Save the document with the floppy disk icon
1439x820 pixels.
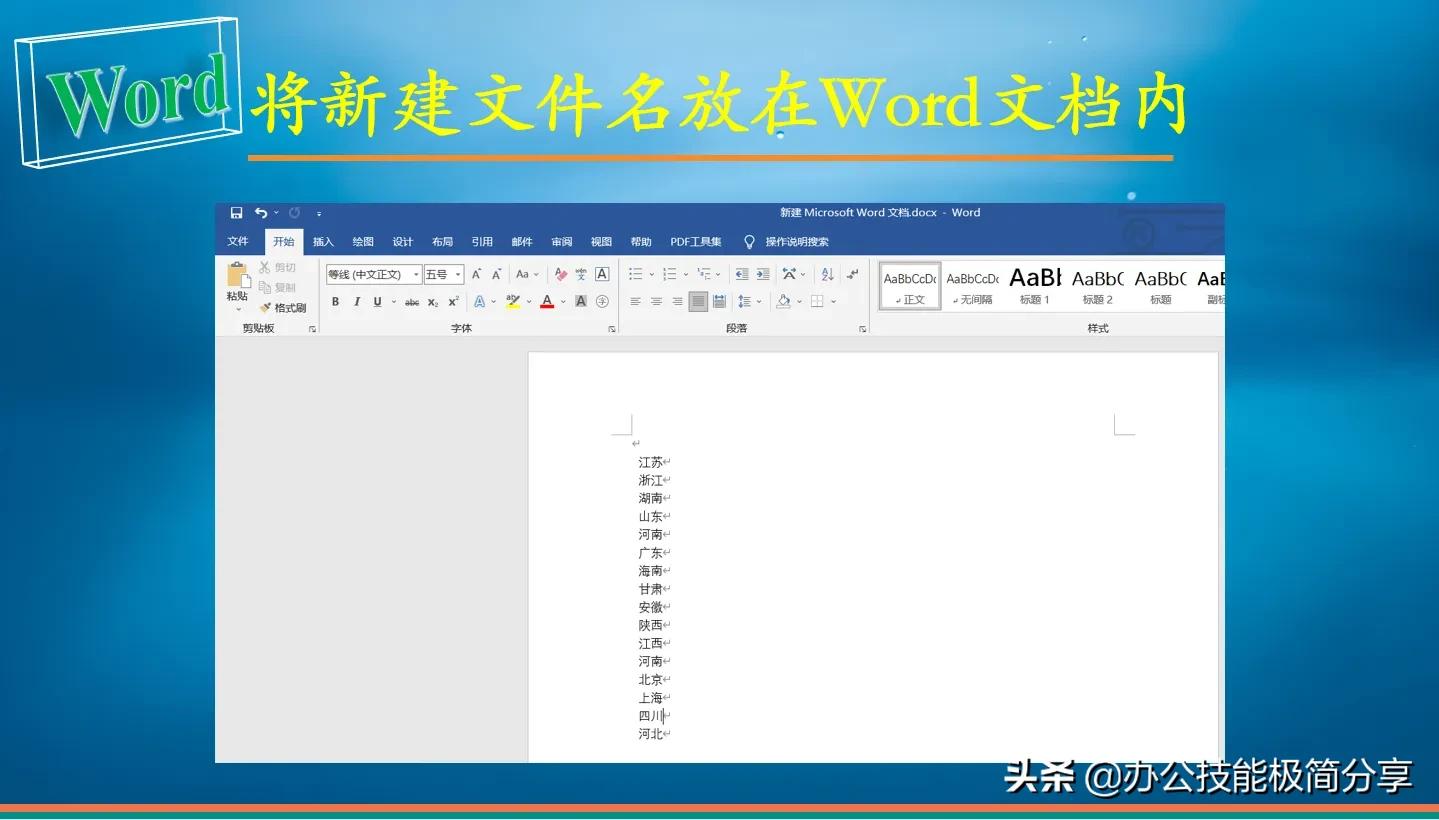click(236, 213)
